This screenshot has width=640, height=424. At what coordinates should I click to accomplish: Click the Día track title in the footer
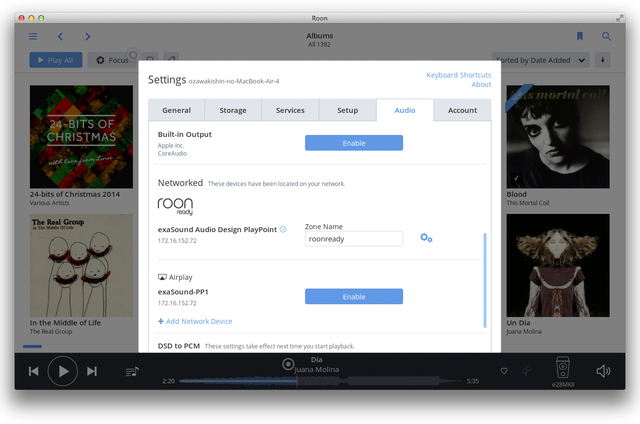[317, 360]
